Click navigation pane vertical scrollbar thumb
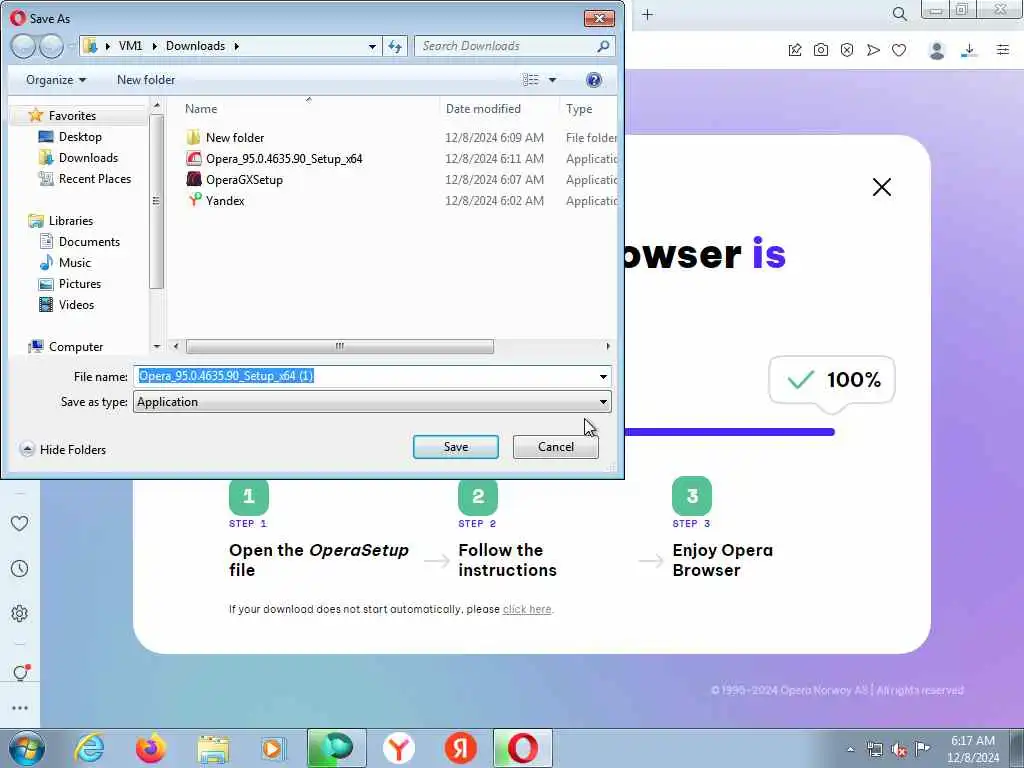 click(x=156, y=201)
